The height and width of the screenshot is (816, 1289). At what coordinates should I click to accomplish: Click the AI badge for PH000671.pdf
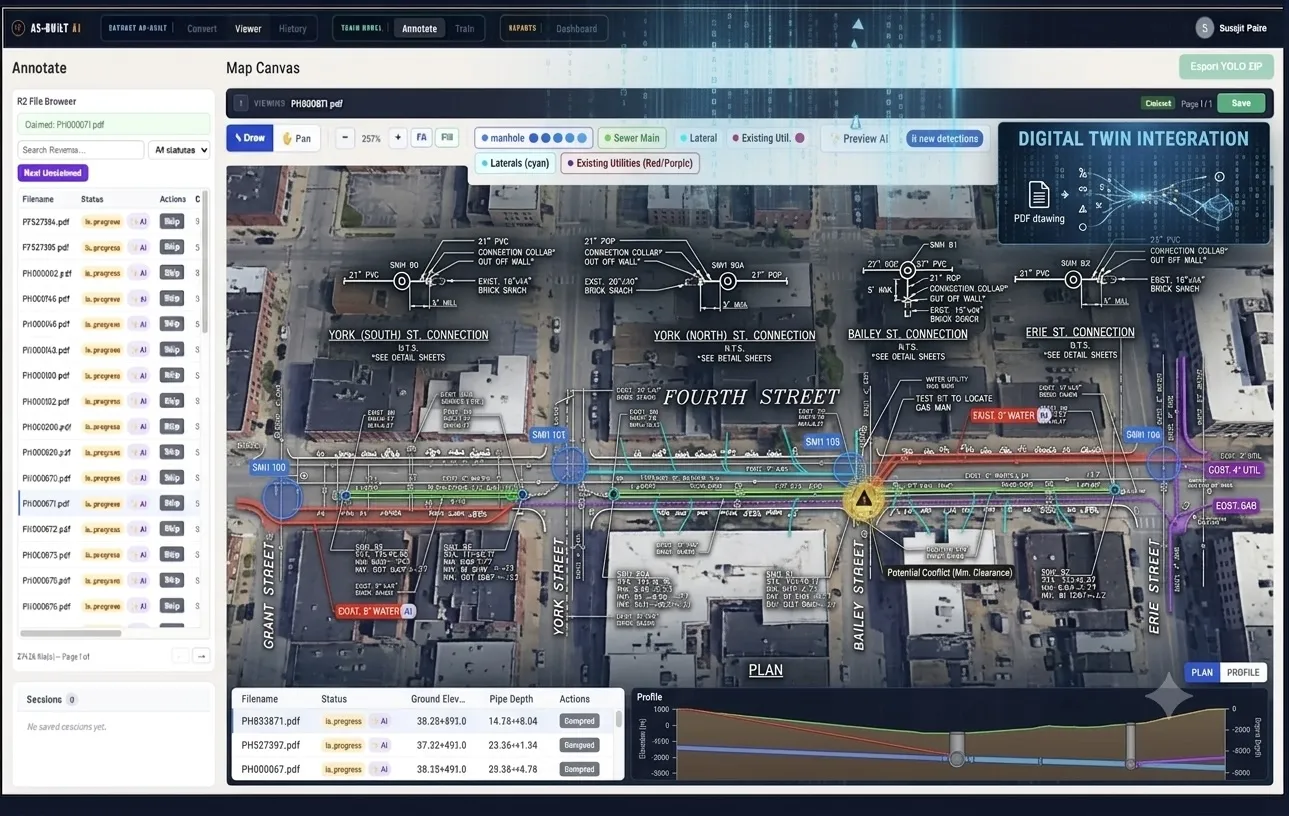coord(139,504)
